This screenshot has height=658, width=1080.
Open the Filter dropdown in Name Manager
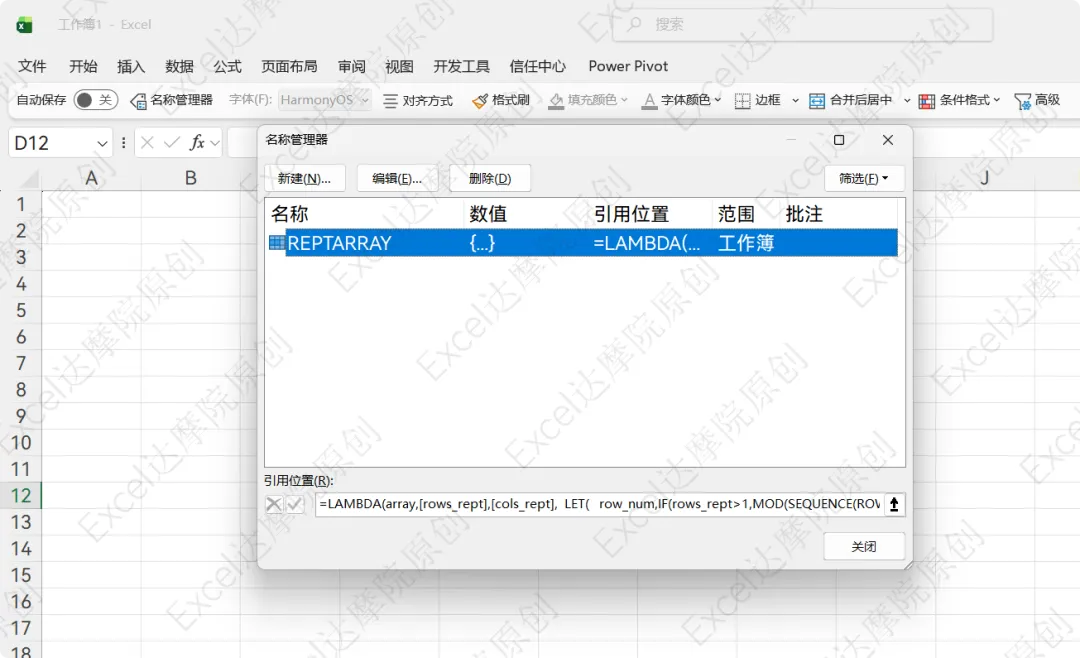pos(864,178)
